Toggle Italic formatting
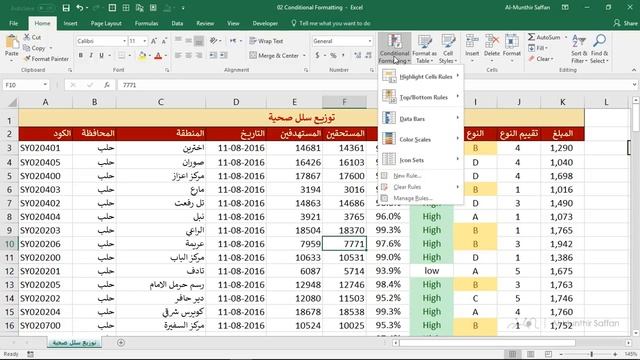 tap(91, 56)
